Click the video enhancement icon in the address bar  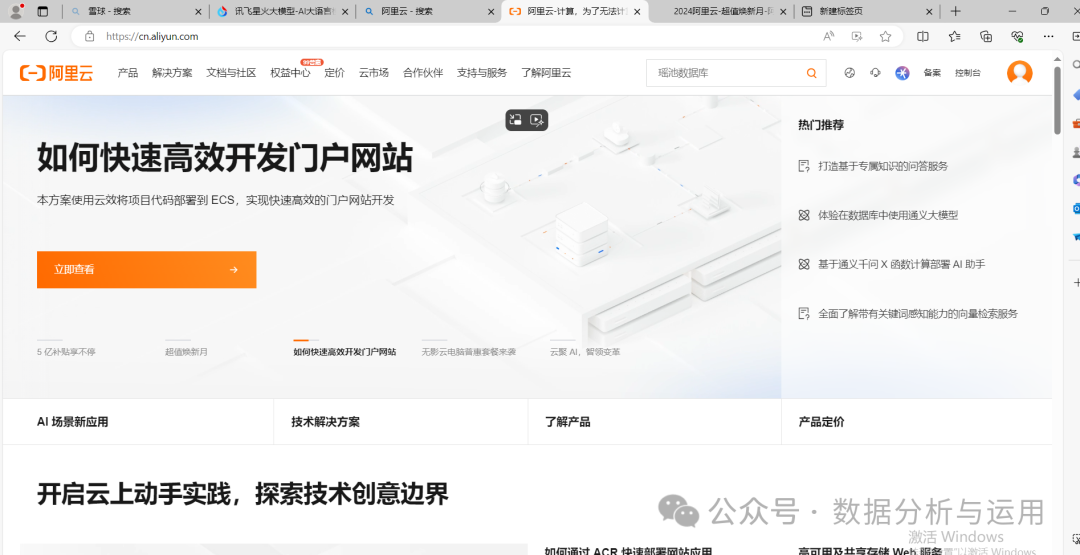(857, 36)
